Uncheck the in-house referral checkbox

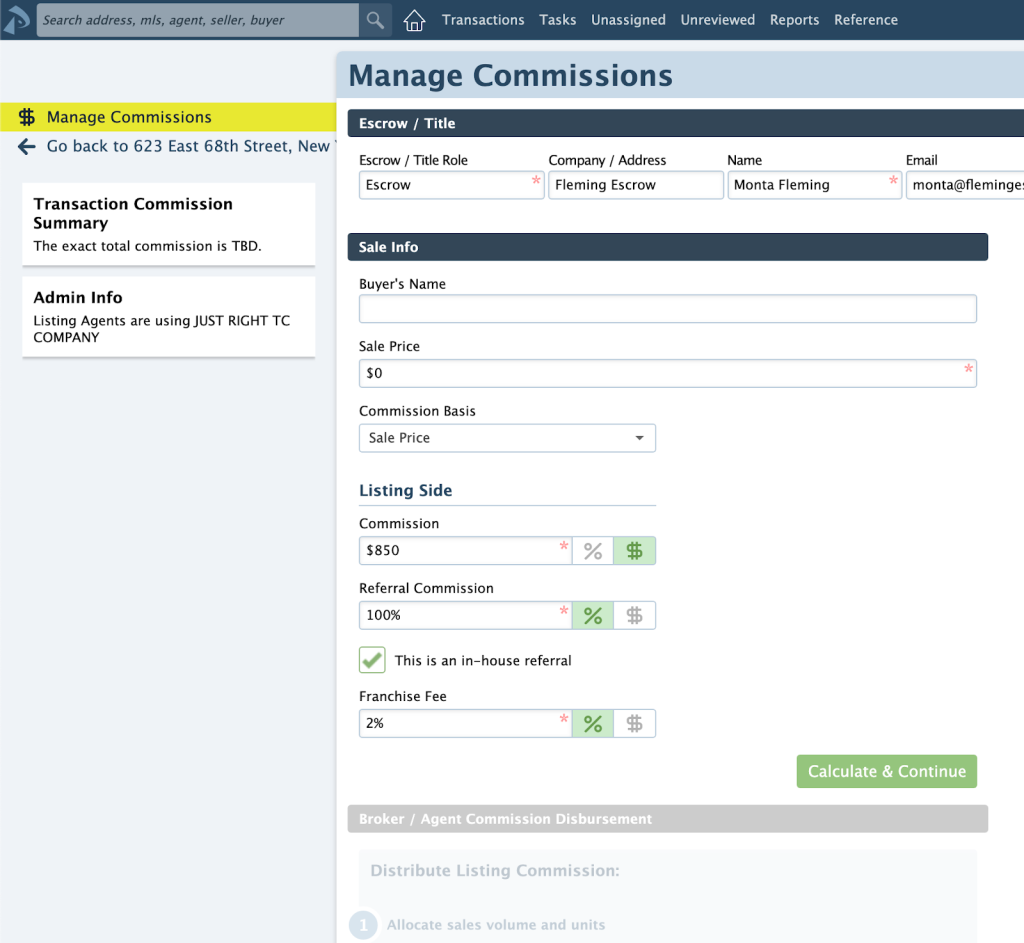pos(372,660)
